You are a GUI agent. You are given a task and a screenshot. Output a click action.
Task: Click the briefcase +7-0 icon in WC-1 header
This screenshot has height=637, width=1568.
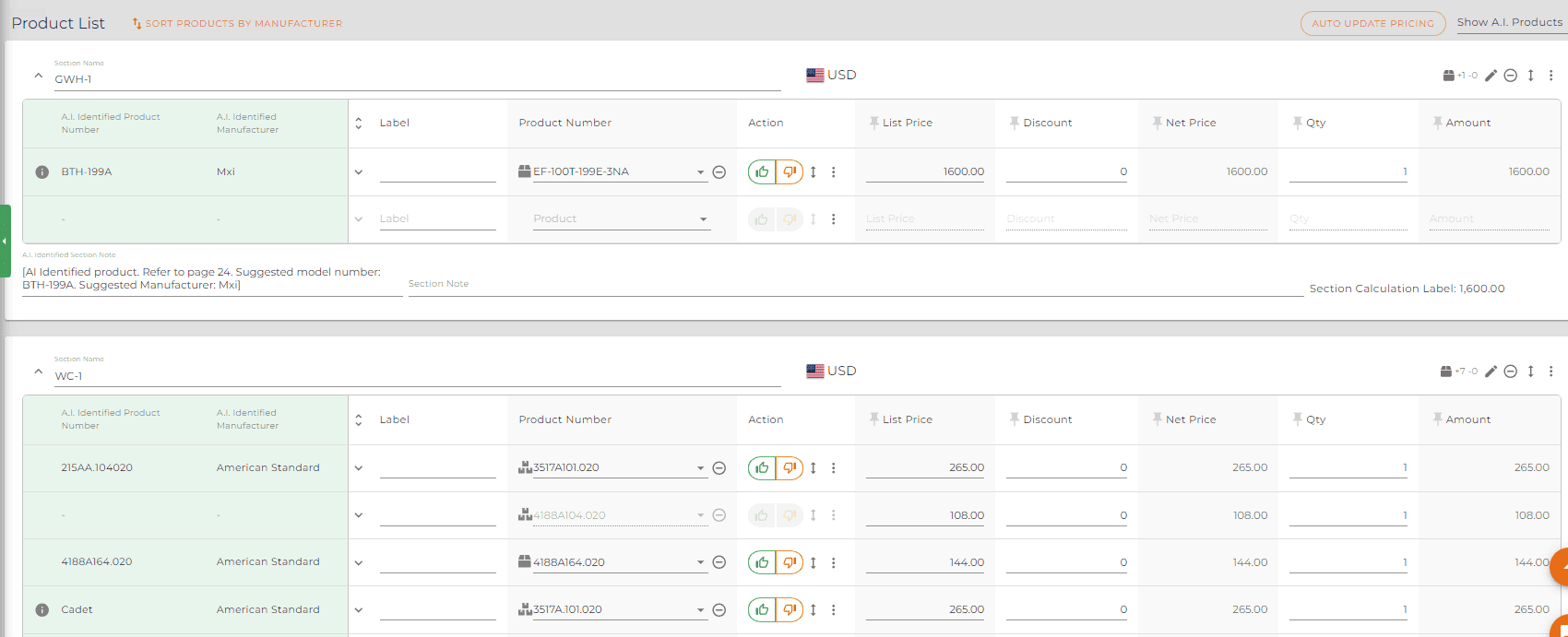(x=1458, y=372)
